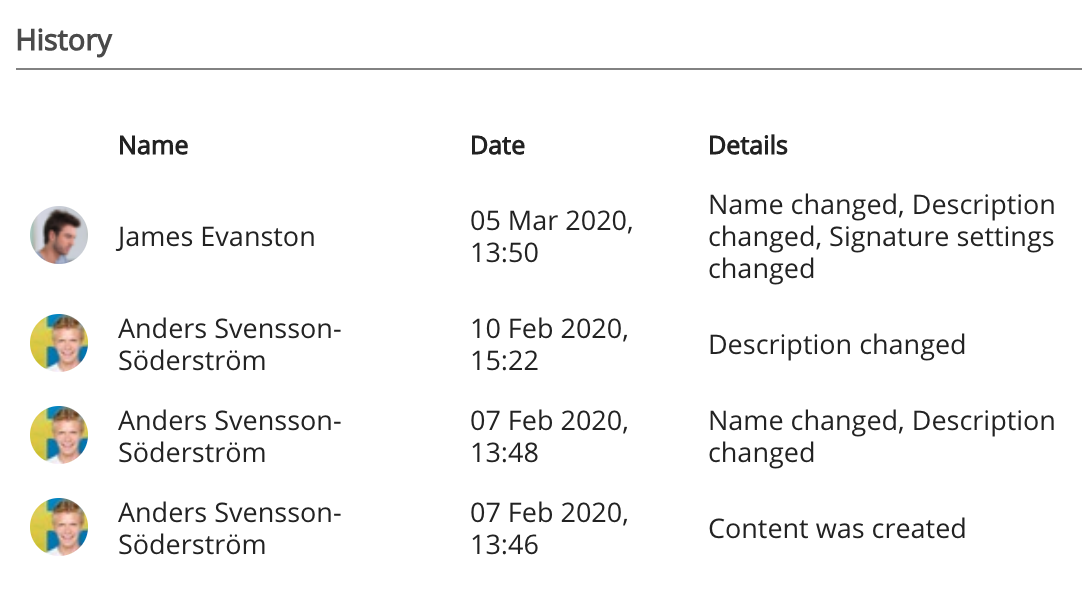Click Anders Svensson-Söderström name in 13:48 row
Screen dimensions: 1092x592
pyautogui.click(x=229, y=436)
